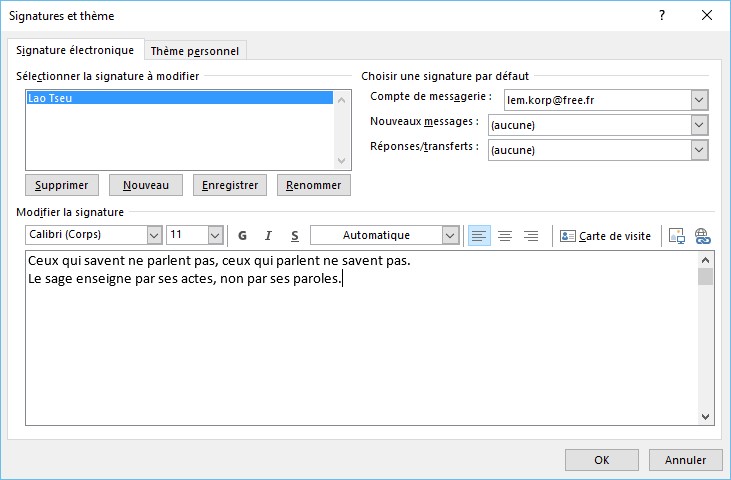Viewport: 731px width, 480px height.
Task: Switch to Thème personnel tab
Action: pos(195,51)
